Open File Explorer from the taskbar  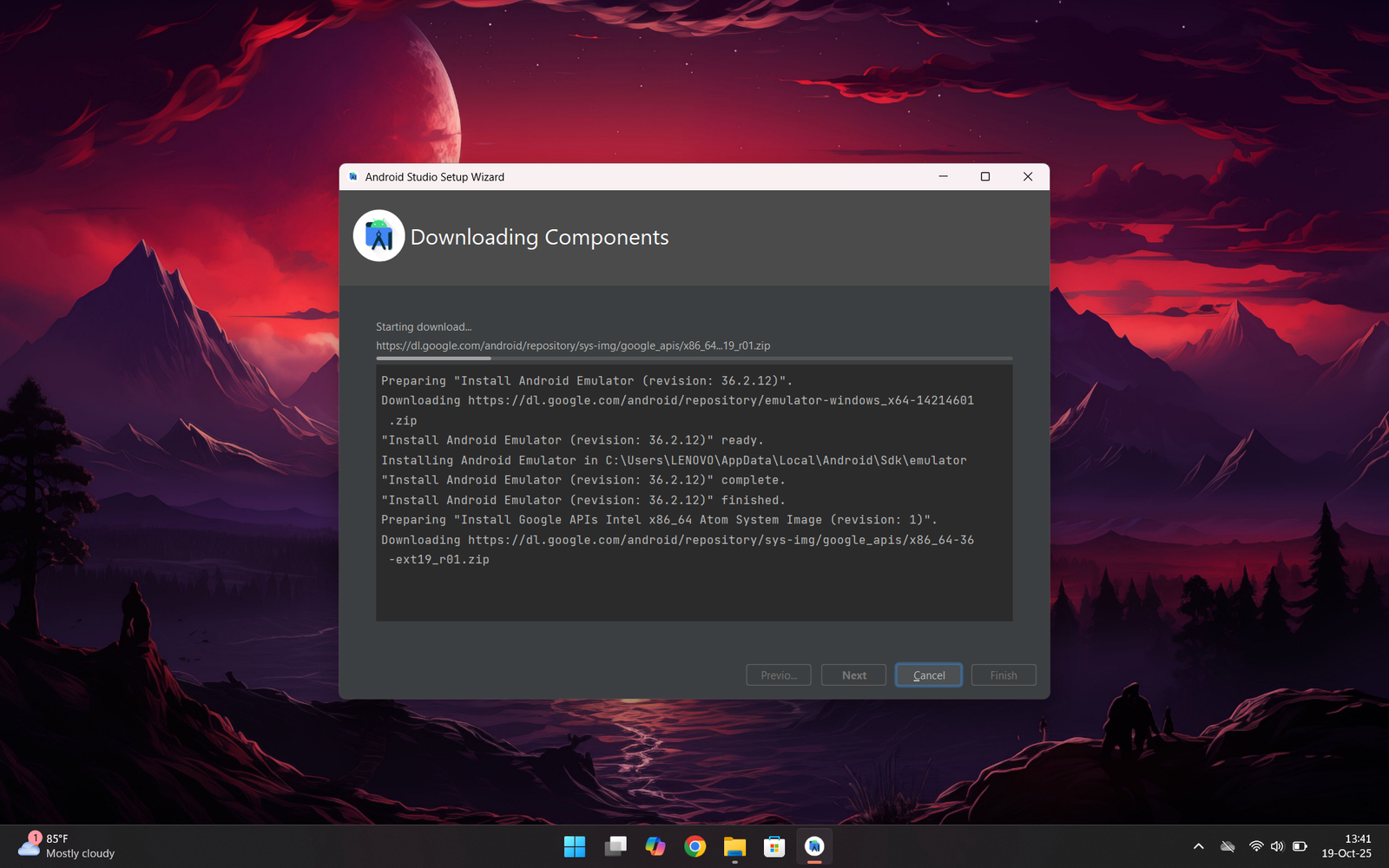click(734, 846)
